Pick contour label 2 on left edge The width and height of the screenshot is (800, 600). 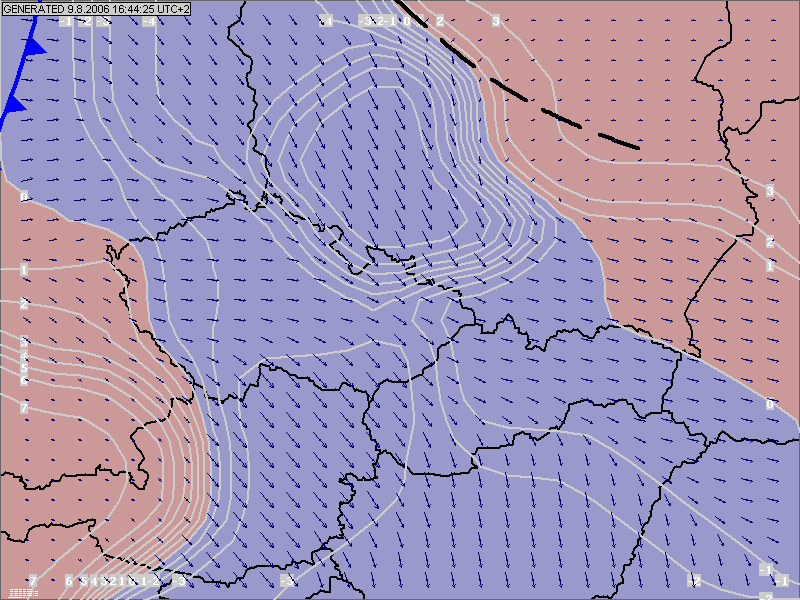point(24,303)
